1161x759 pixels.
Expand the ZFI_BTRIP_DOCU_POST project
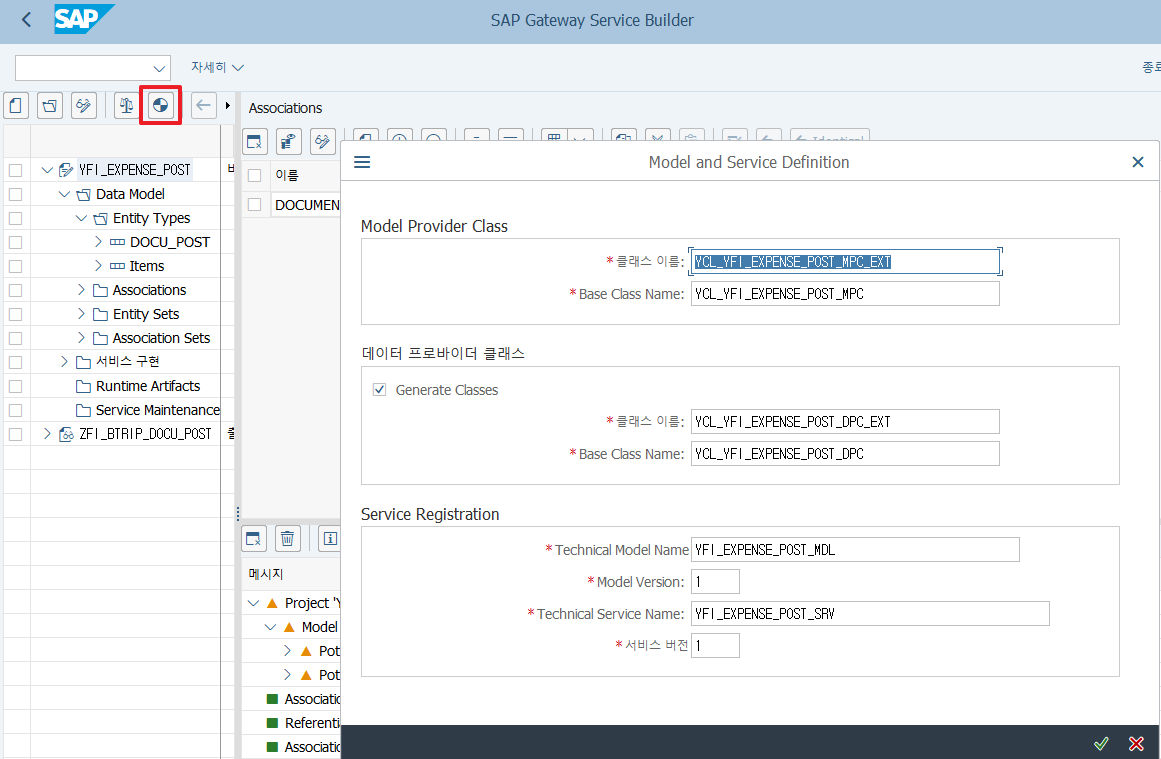[47, 434]
